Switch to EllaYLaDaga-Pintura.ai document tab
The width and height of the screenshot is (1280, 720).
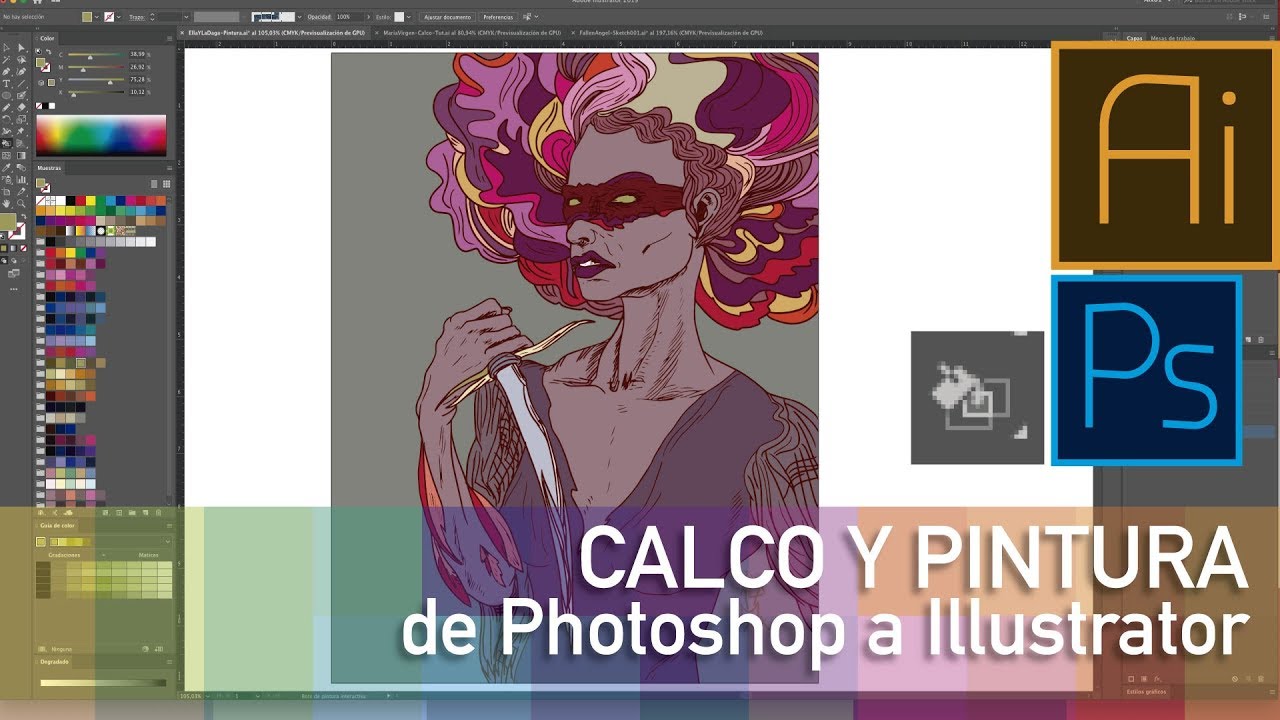(278, 33)
